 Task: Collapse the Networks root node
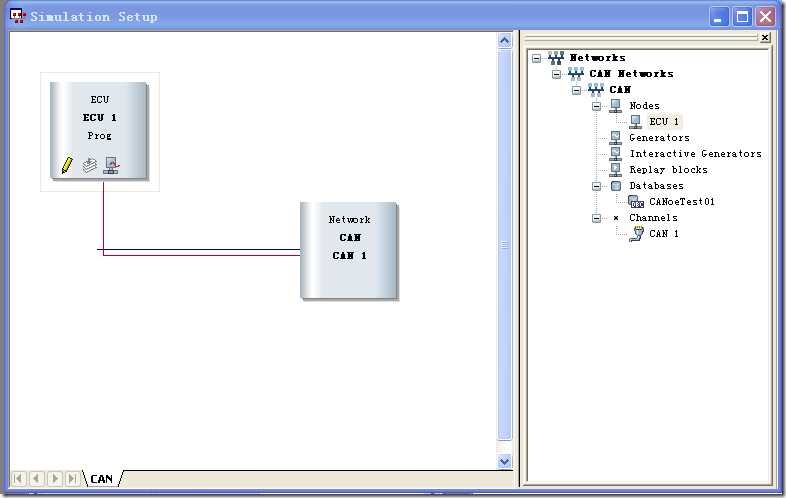tap(537, 58)
